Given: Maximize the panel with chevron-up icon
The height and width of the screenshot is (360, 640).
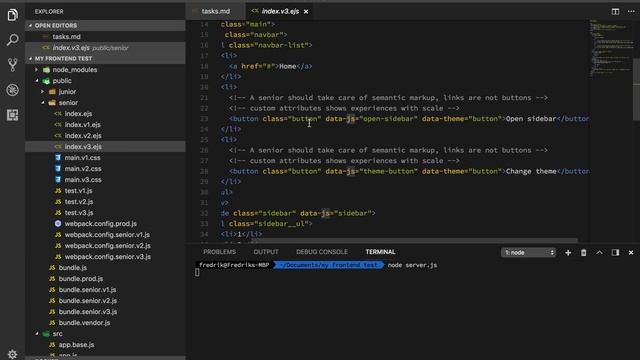Looking at the screenshot, I should click(x=599, y=253).
